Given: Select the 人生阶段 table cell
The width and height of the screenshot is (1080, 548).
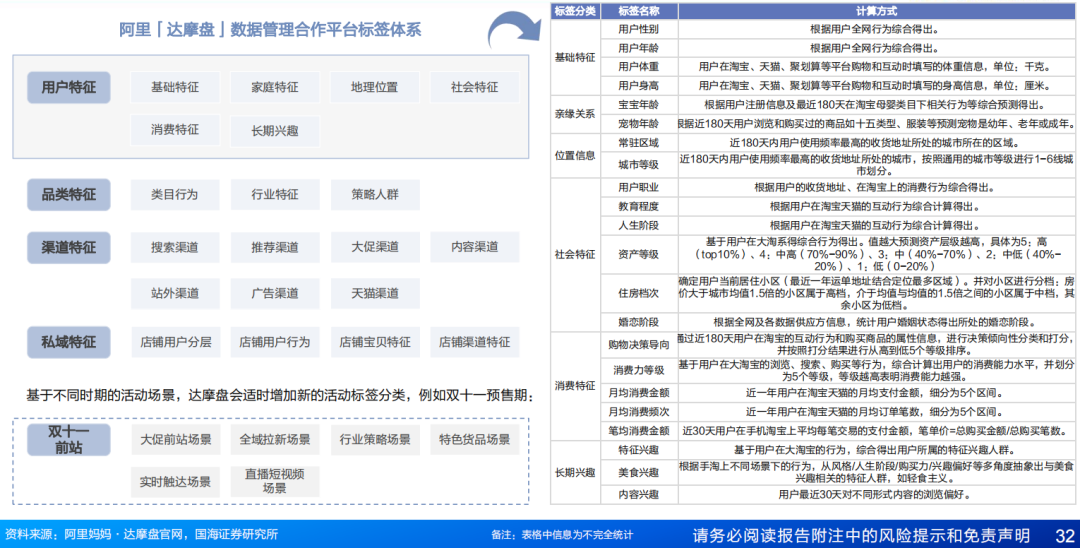Looking at the screenshot, I should [x=638, y=225].
